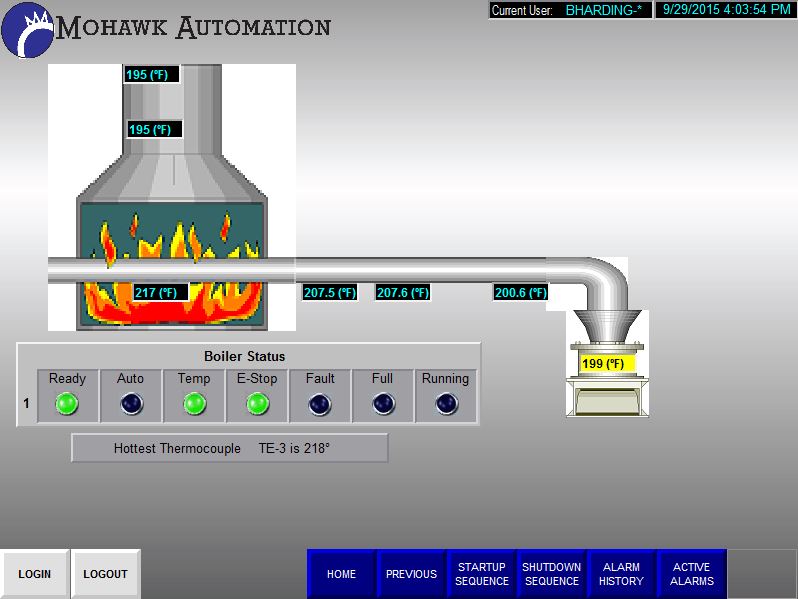Click the Running status indicator light
798x599 pixels.
click(447, 404)
